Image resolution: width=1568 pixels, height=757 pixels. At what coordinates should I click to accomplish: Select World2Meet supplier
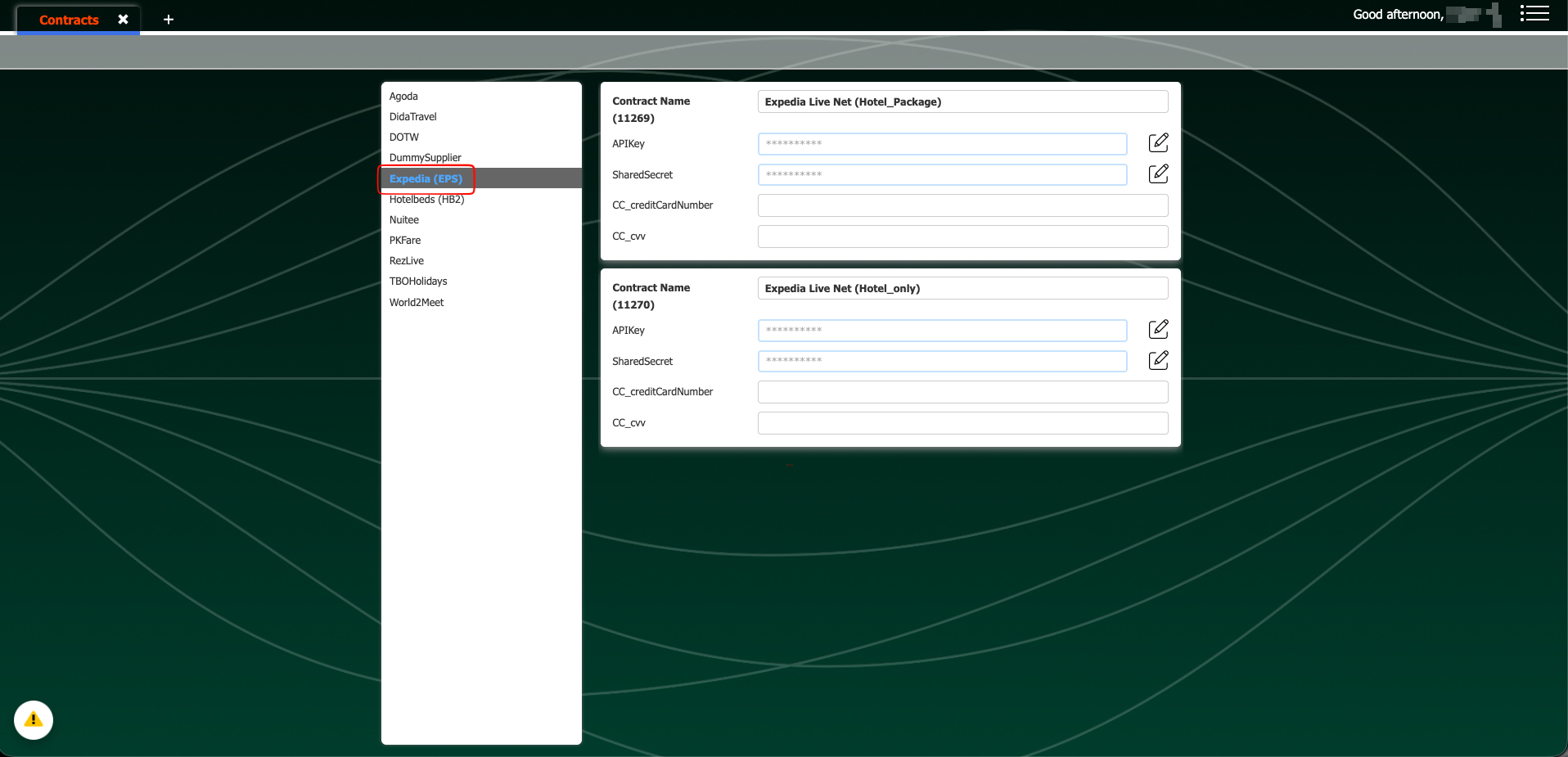[x=481, y=302]
